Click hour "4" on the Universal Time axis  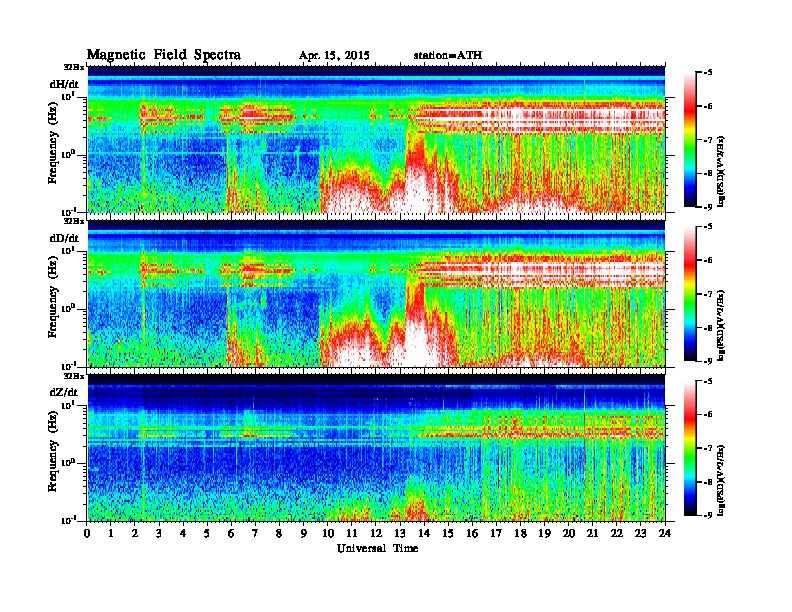(x=183, y=534)
